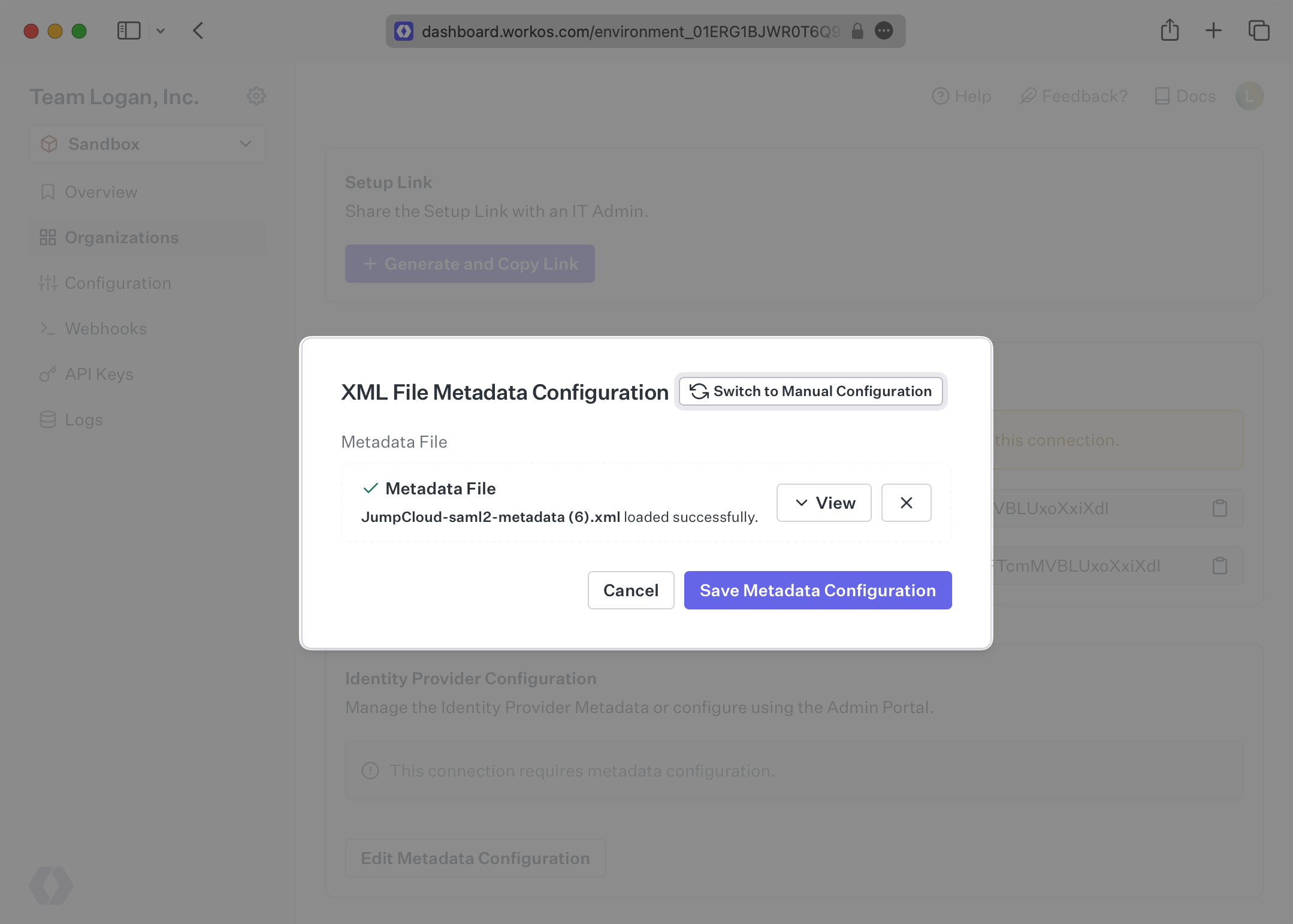
Task: Open the Docs menu item
Action: point(1185,96)
